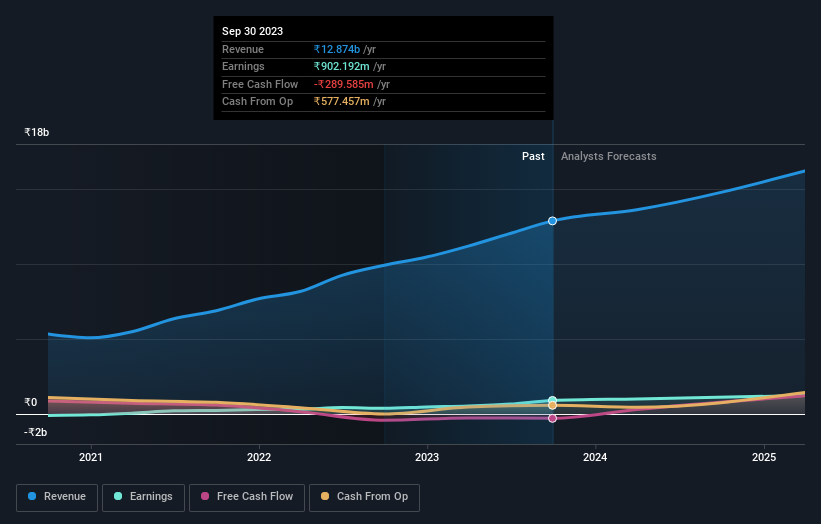
Task: Click the Past region label
Action: (533, 156)
